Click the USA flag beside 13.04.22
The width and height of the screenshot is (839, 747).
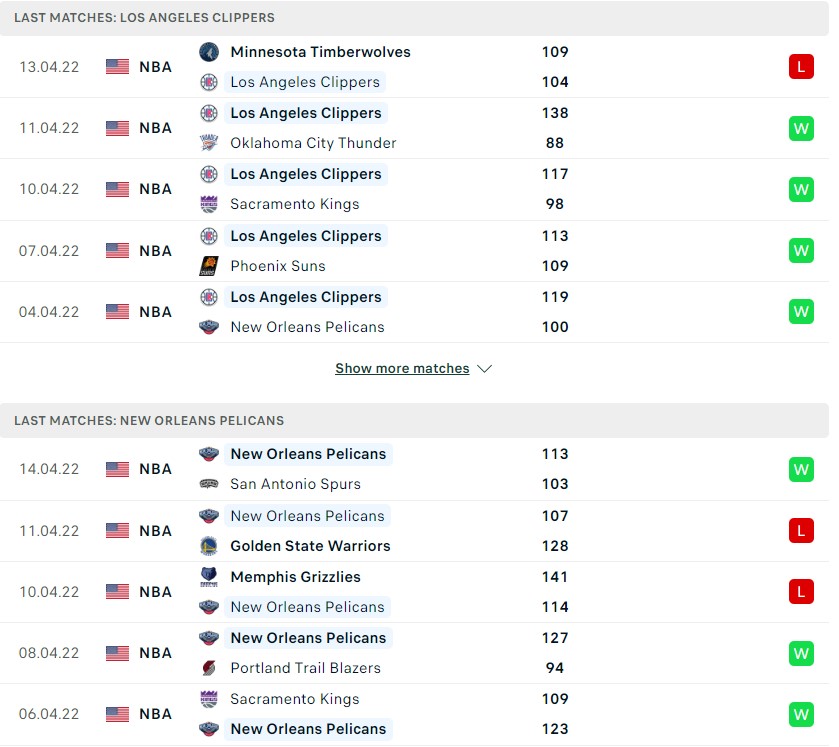pos(117,66)
